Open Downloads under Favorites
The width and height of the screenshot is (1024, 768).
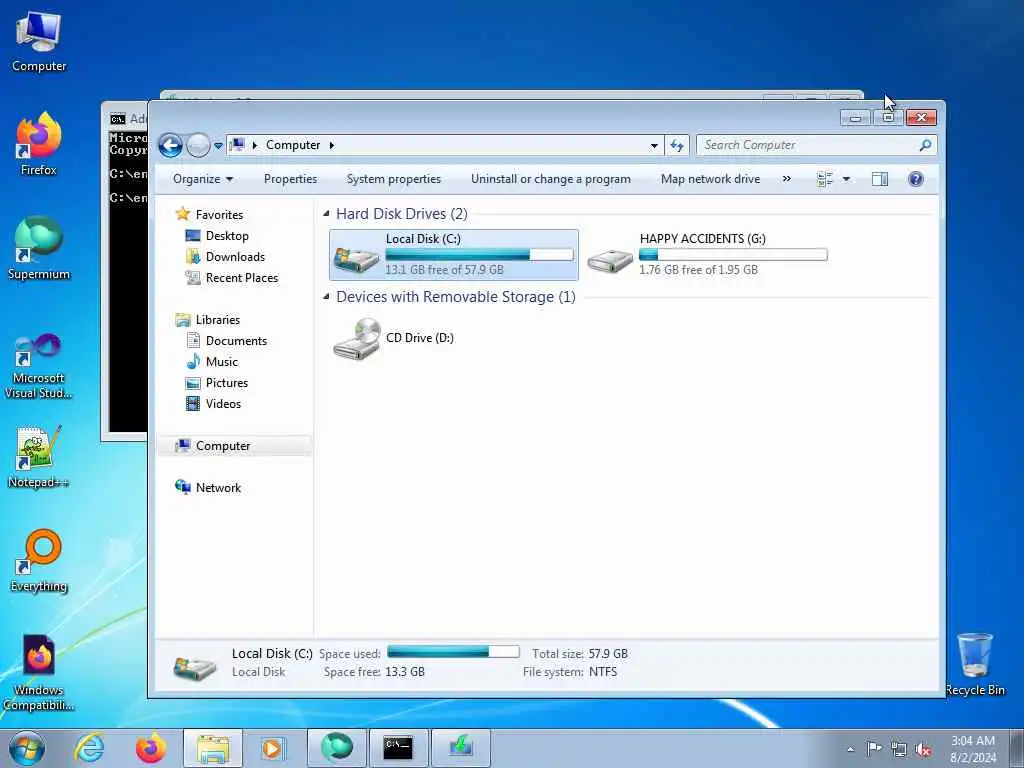235,257
